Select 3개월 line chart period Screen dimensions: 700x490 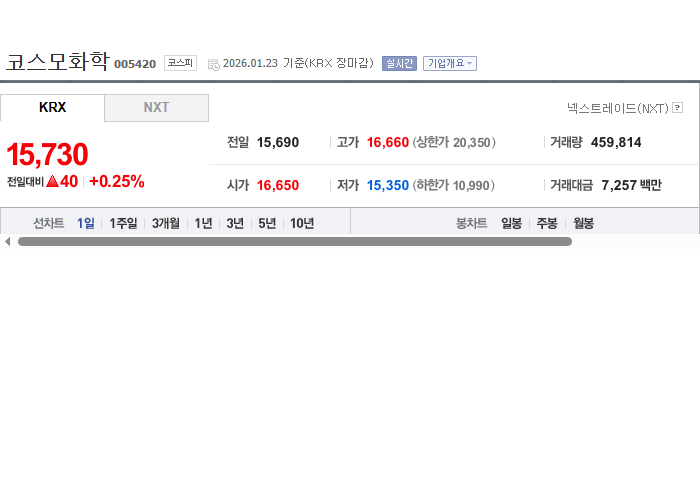(x=166, y=223)
